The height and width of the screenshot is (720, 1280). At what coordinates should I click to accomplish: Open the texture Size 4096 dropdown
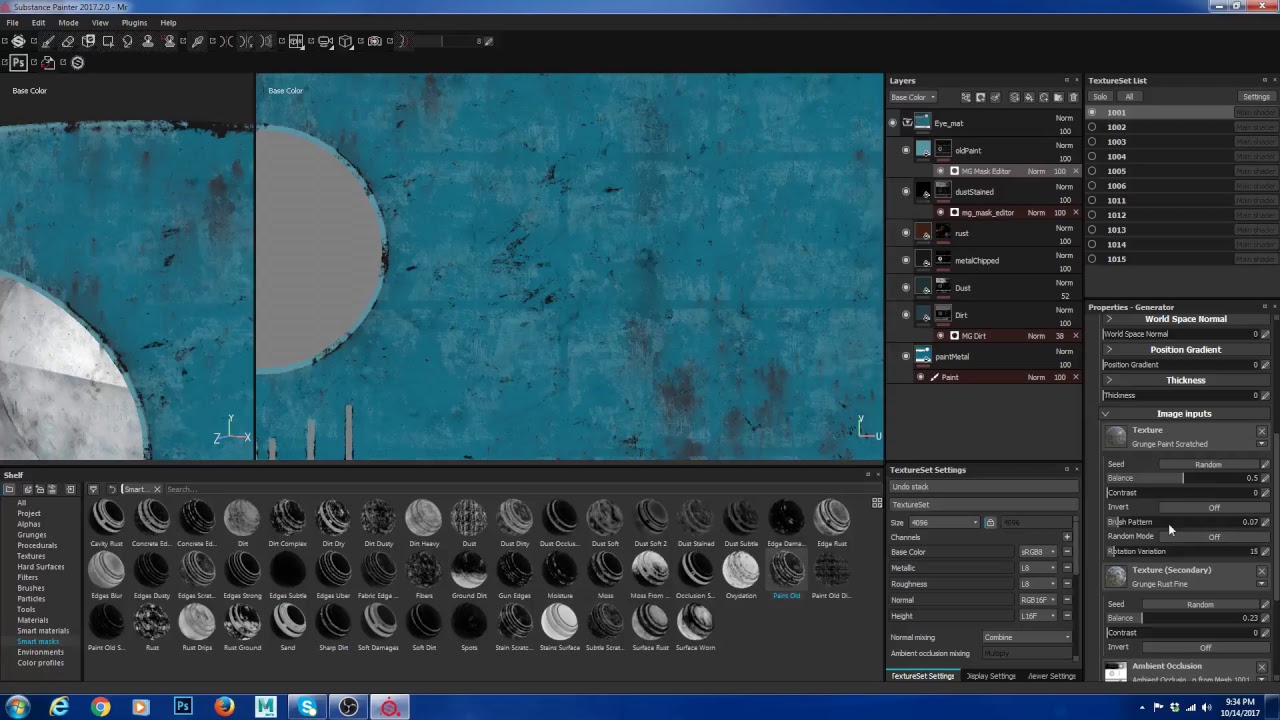click(944, 522)
